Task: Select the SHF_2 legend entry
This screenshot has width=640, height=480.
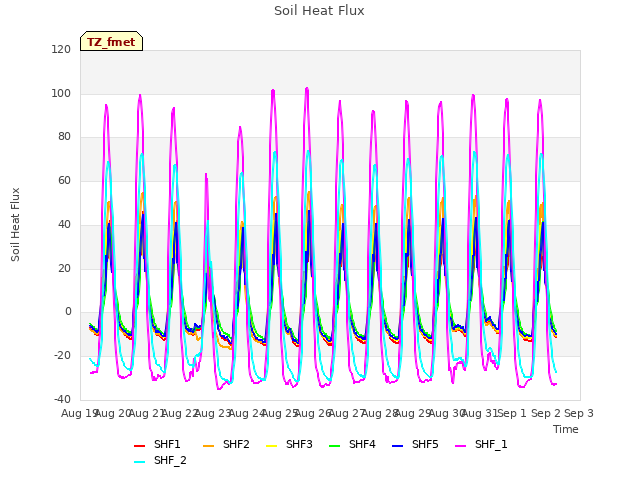Action: click(x=160, y=460)
